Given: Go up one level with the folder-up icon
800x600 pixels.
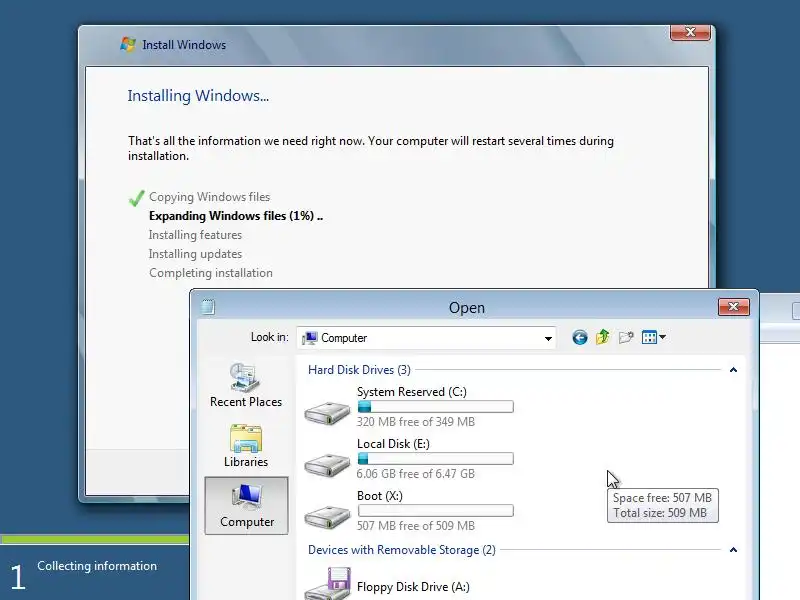Looking at the screenshot, I should coord(603,337).
